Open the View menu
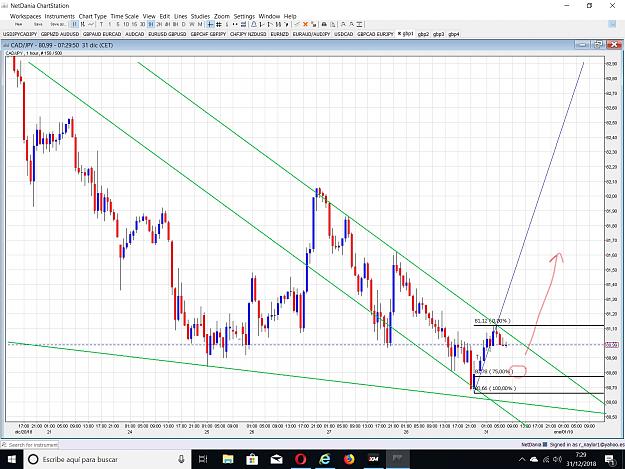This screenshot has height=469, width=625. pyautogui.click(x=149, y=16)
